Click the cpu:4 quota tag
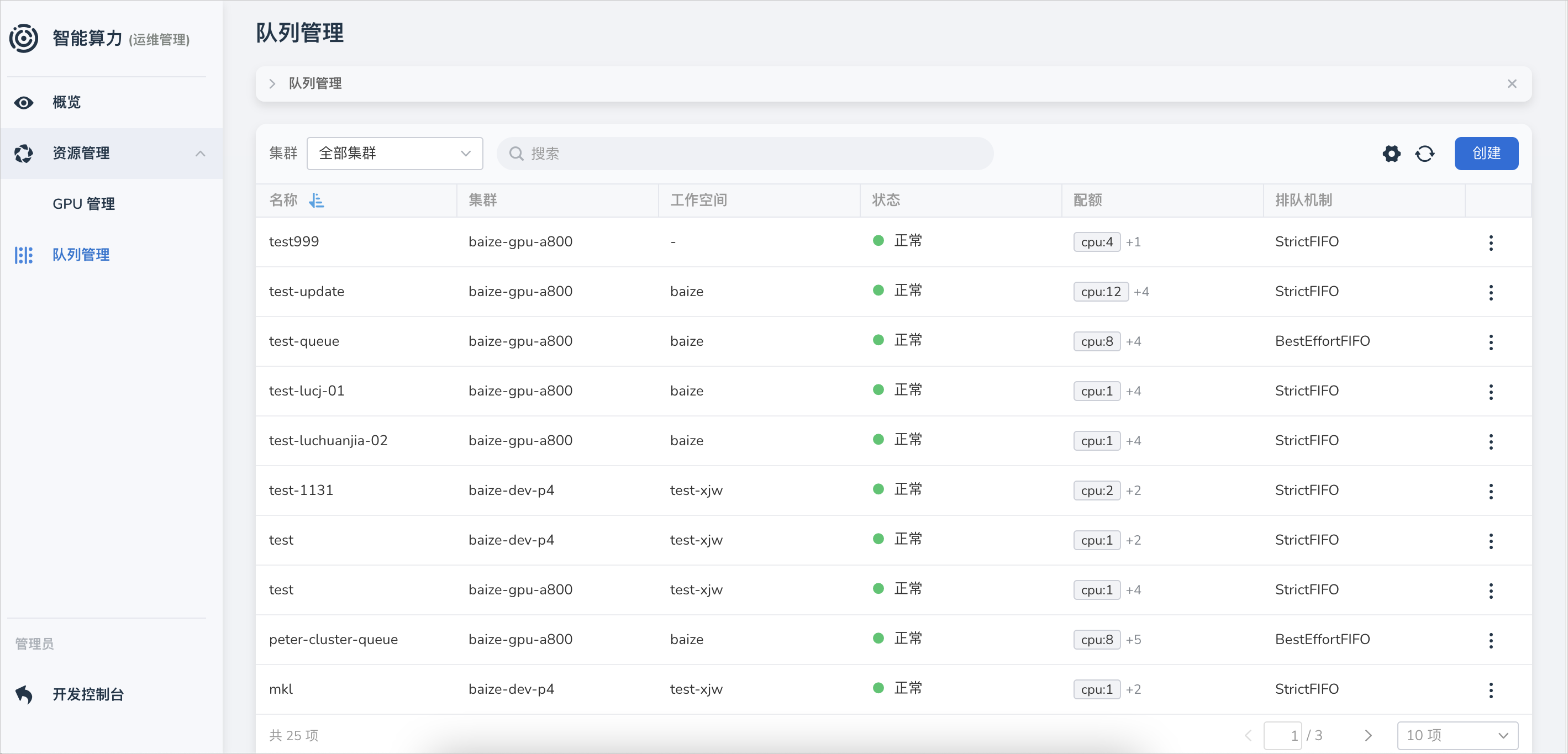1568x754 pixels. (1096, 242)
